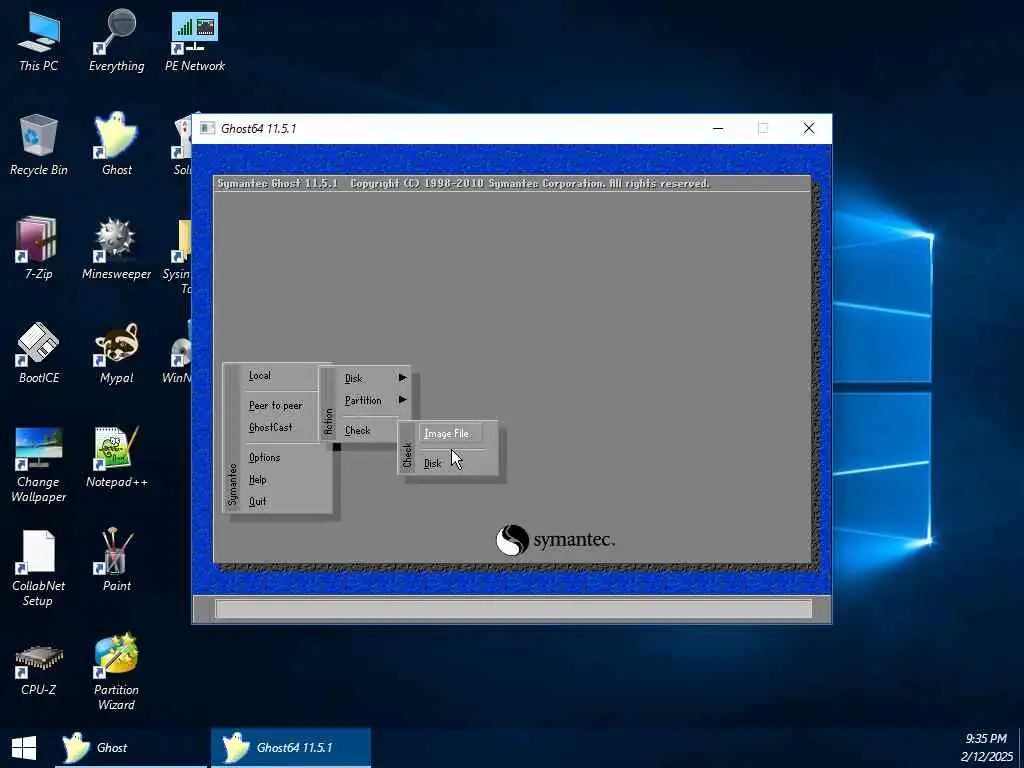Select the Paint desktop icon
Image resolution: width=1024 pixels, height=768 pixels.
click(x=117, y=561)
